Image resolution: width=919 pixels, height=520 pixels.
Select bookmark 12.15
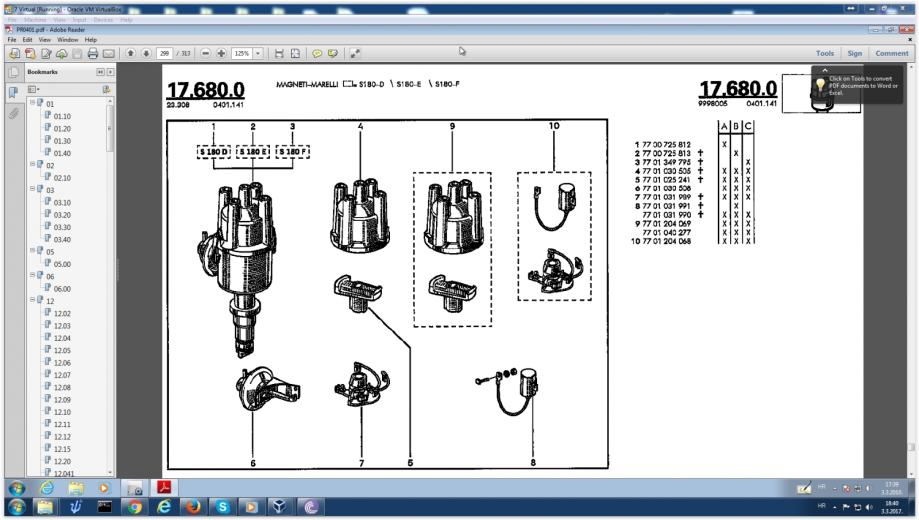pyautogui.click(x=62, y=448)
